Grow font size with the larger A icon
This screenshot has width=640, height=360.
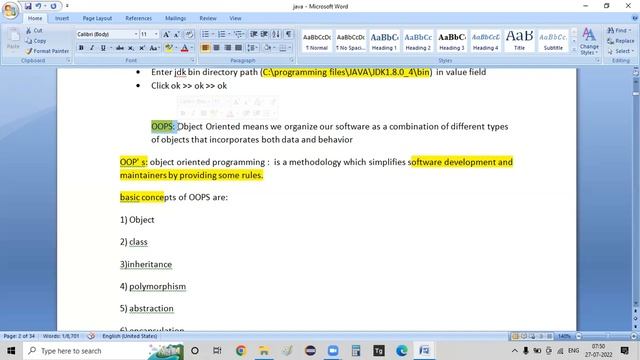167,34
